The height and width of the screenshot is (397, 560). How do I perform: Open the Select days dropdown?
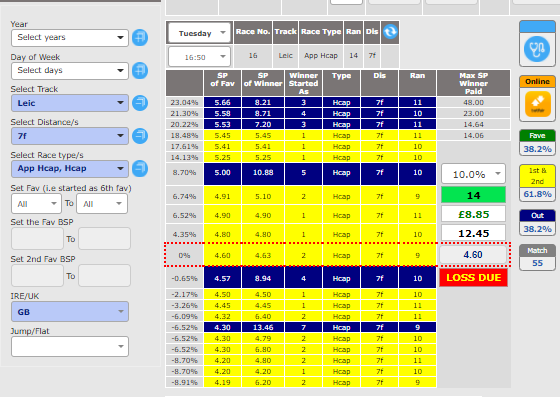(x=70, y=71)
